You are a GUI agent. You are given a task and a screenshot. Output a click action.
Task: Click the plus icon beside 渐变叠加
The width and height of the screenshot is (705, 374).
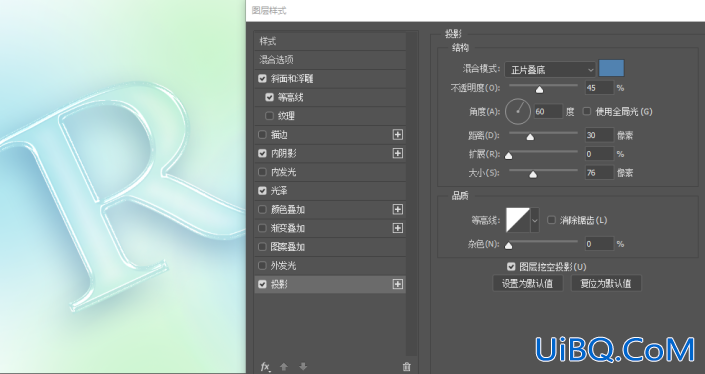coord(397,228)
